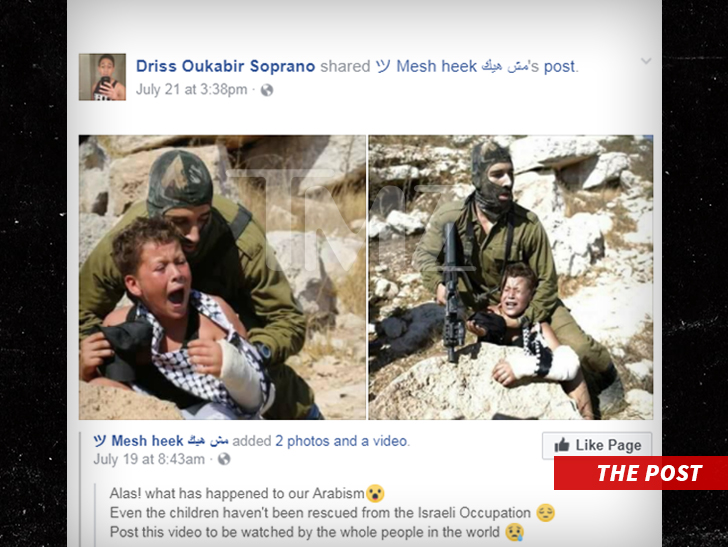728x547 pixels.
Task: Click the crying emoji after 'in the world'
Action: pos(514,532)
